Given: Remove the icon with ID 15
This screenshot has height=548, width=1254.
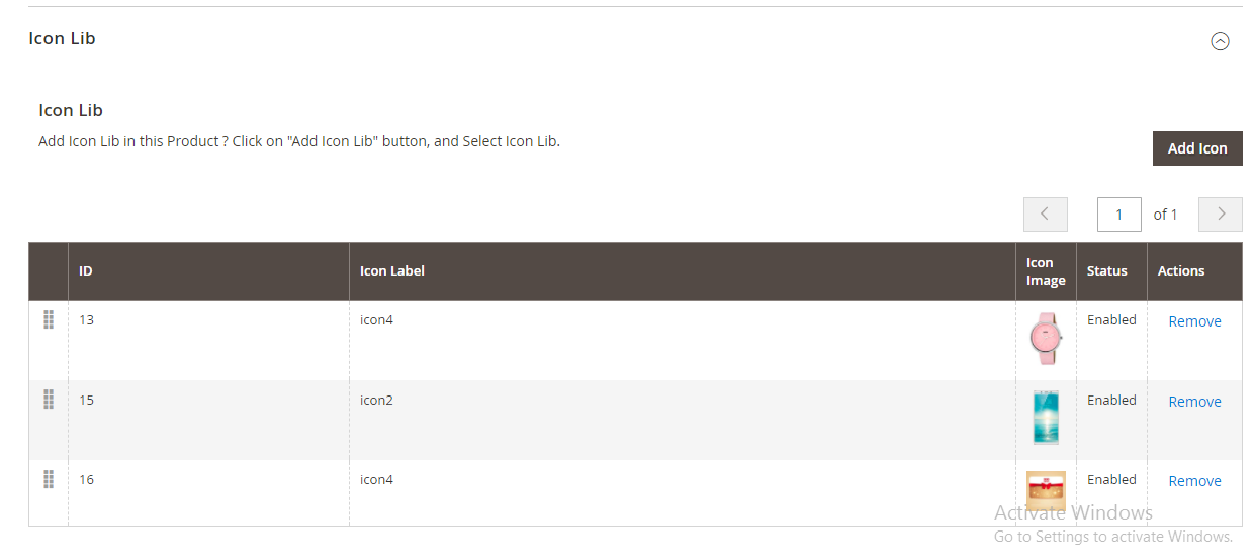Looking at the screenshot, I should tap(1195, 401).
